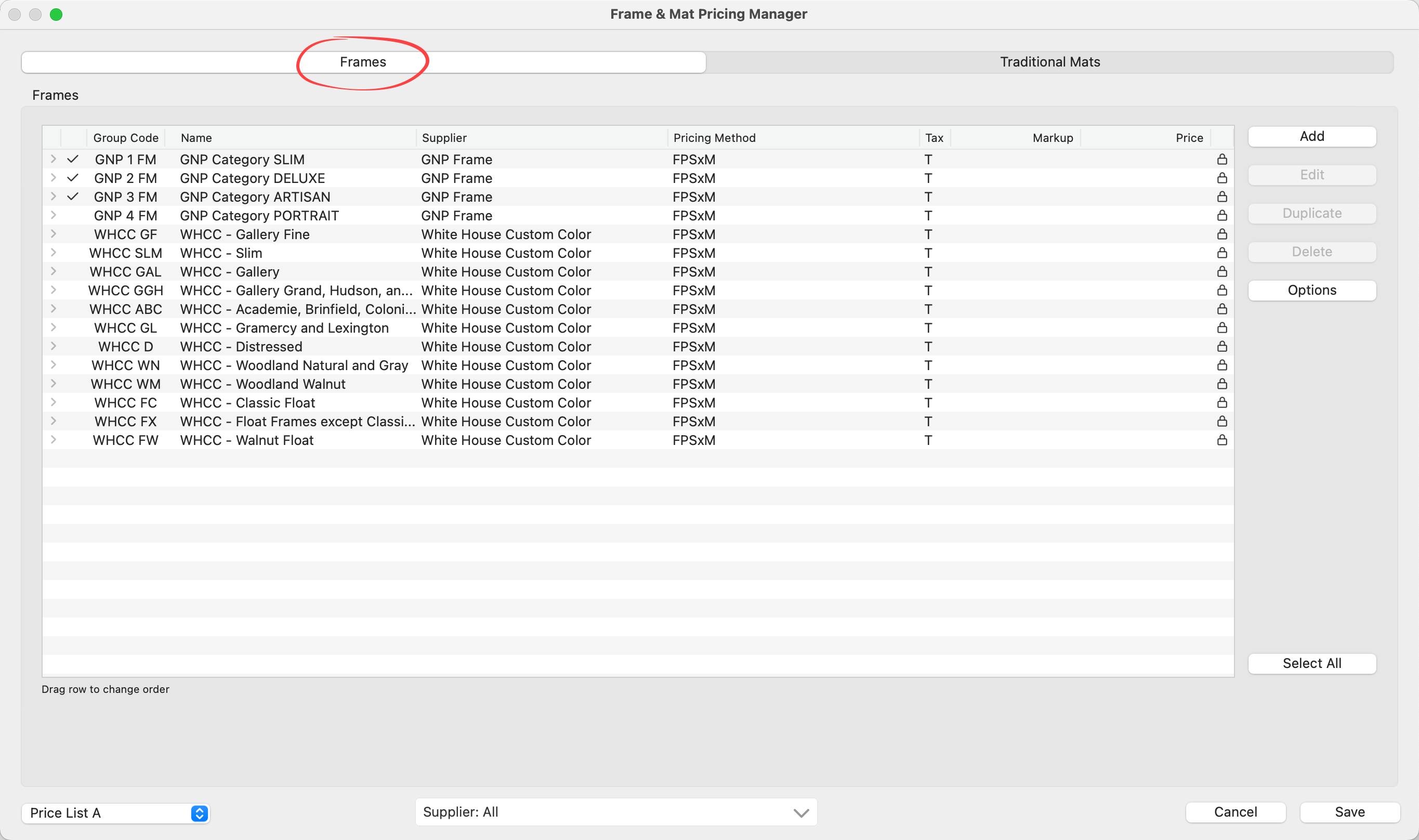Click lock icon on WHCC Slim row
This screenshot has height=840, width=1419.
[x=1222, y=253]
